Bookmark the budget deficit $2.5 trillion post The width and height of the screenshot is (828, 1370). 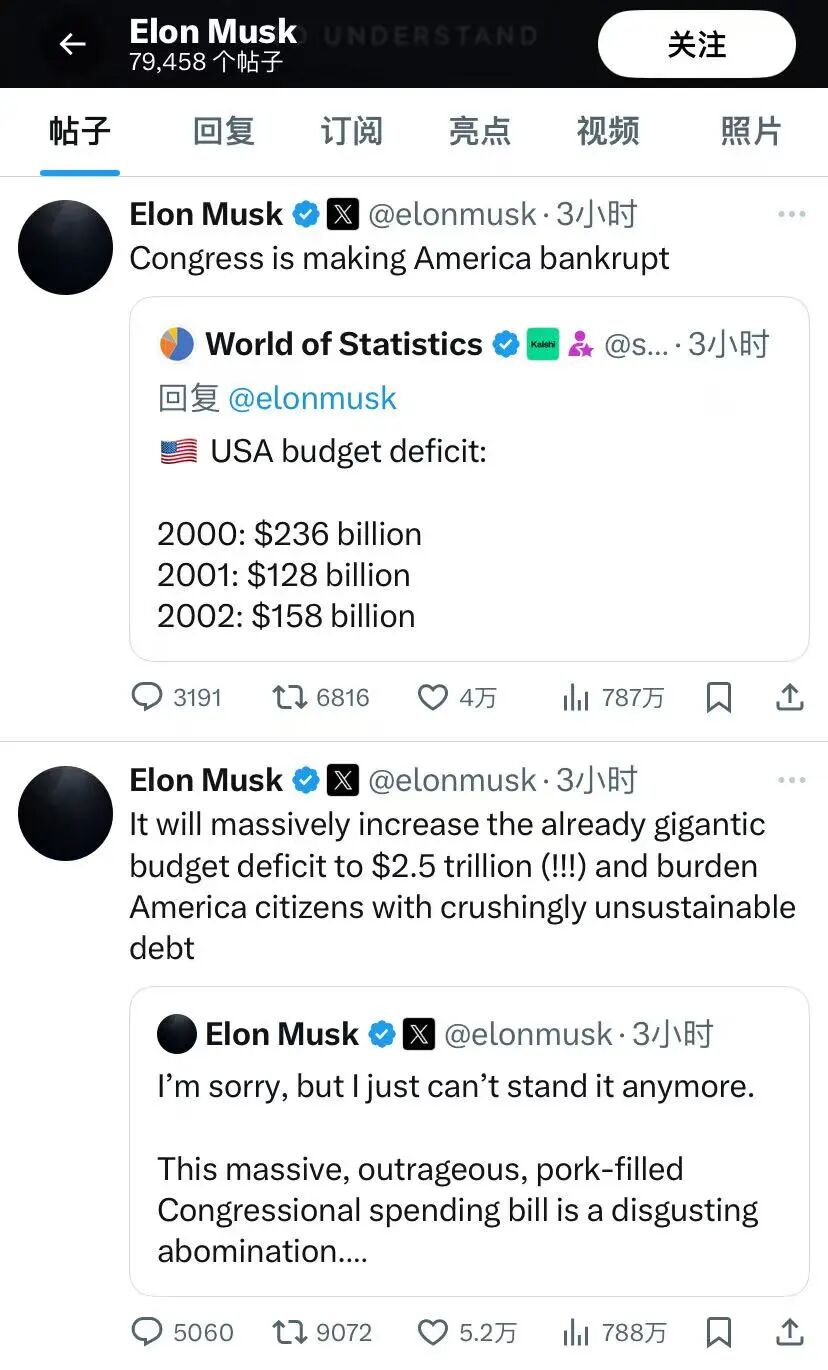click(718, 1332)
